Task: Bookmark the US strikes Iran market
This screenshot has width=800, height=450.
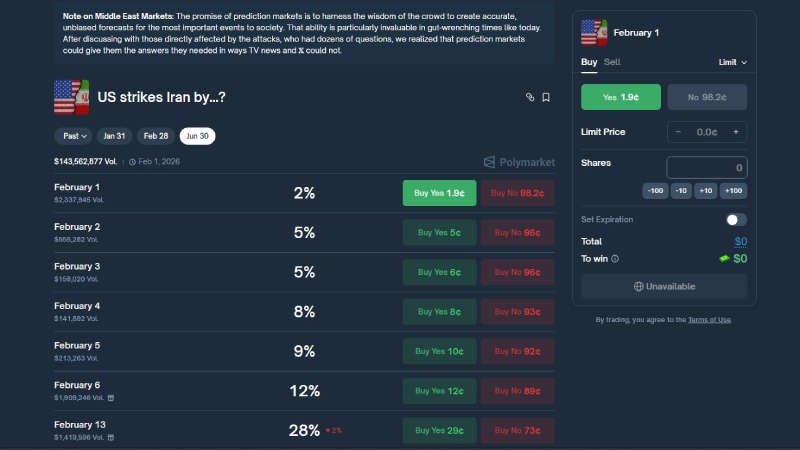Action: tap(546, 97)
